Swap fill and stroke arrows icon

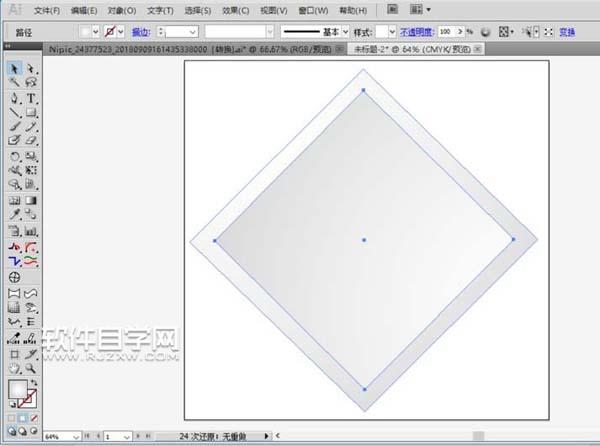tap(34, 383)
